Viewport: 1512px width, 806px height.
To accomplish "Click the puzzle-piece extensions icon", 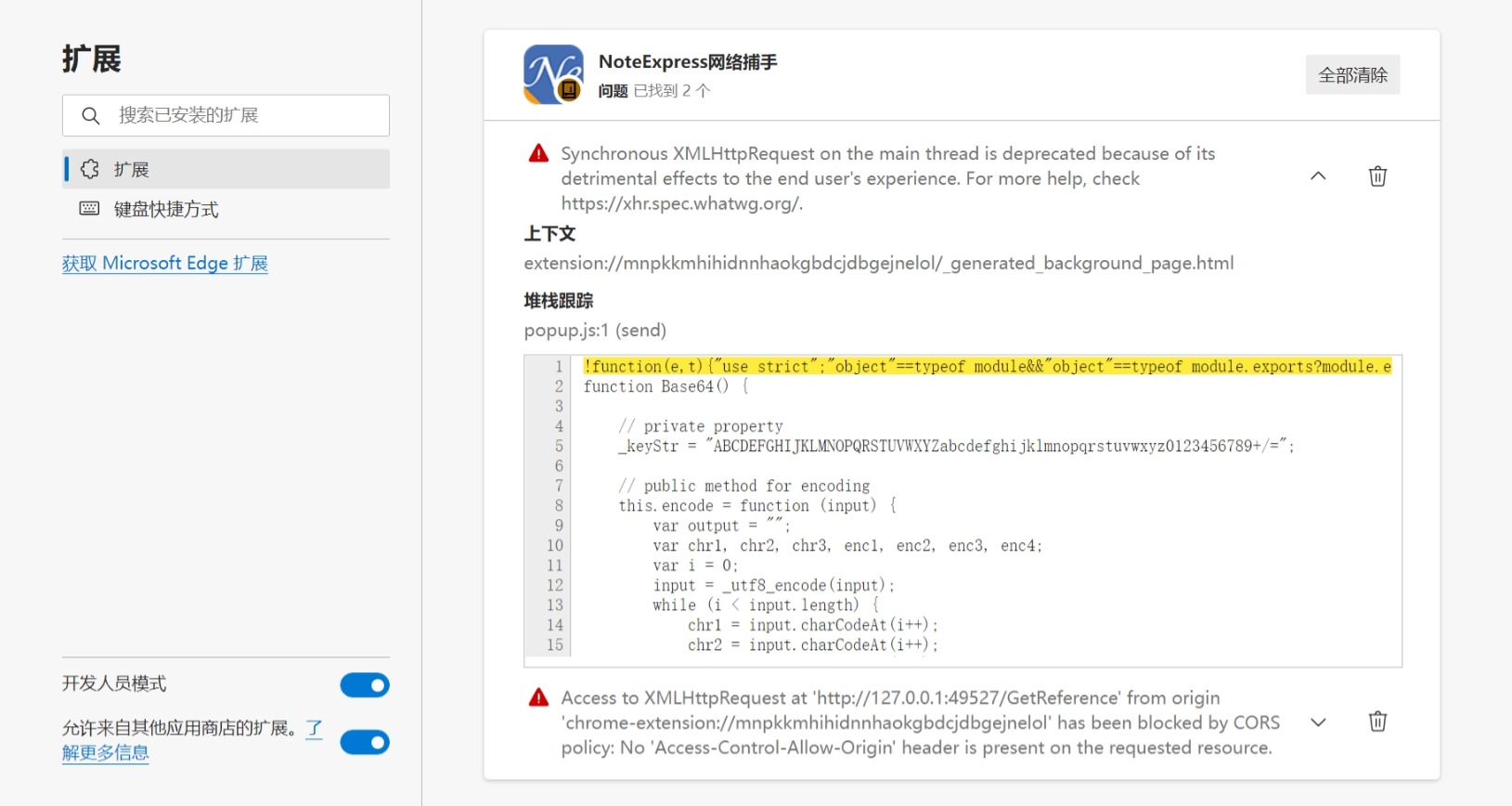I will [x=90, y=169].
